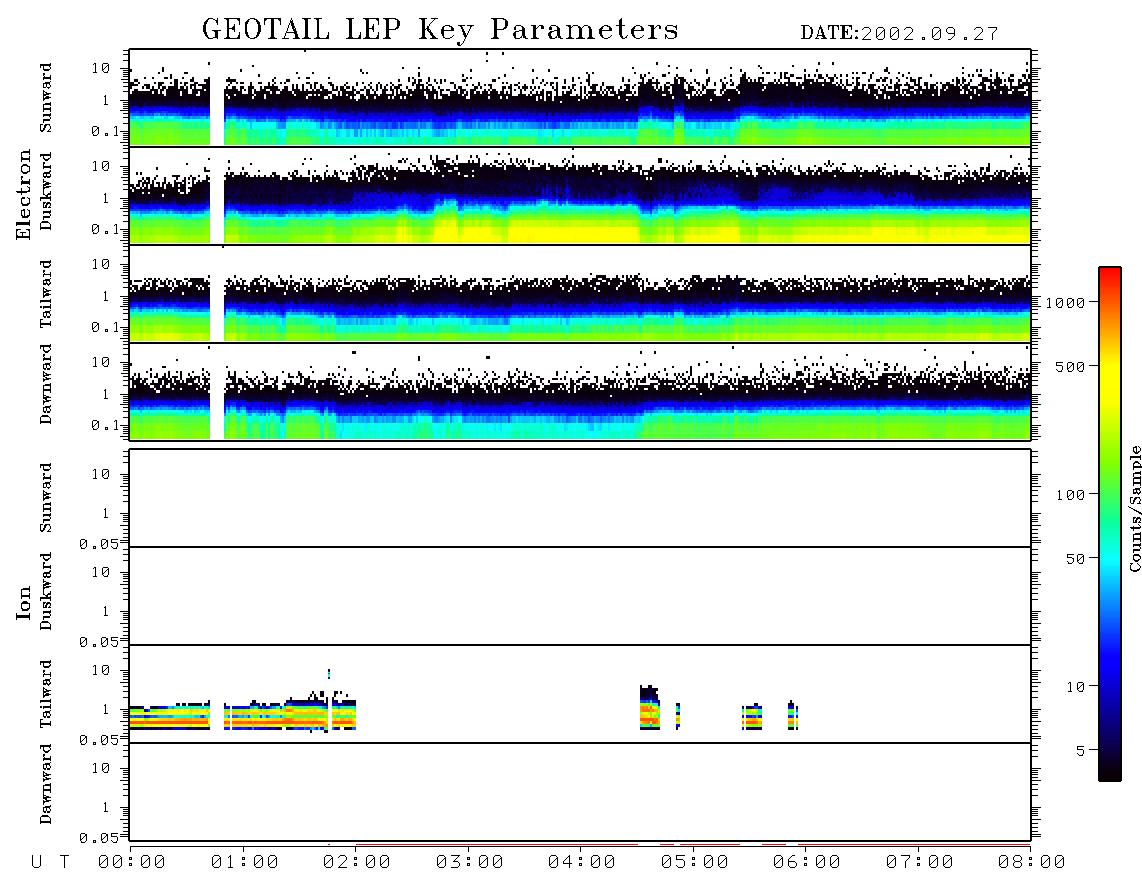The height and width of the screenshot is (880, 1142).
Task: Click the "Counts/Sample" colorbar title
Action: coord(1135,508)
